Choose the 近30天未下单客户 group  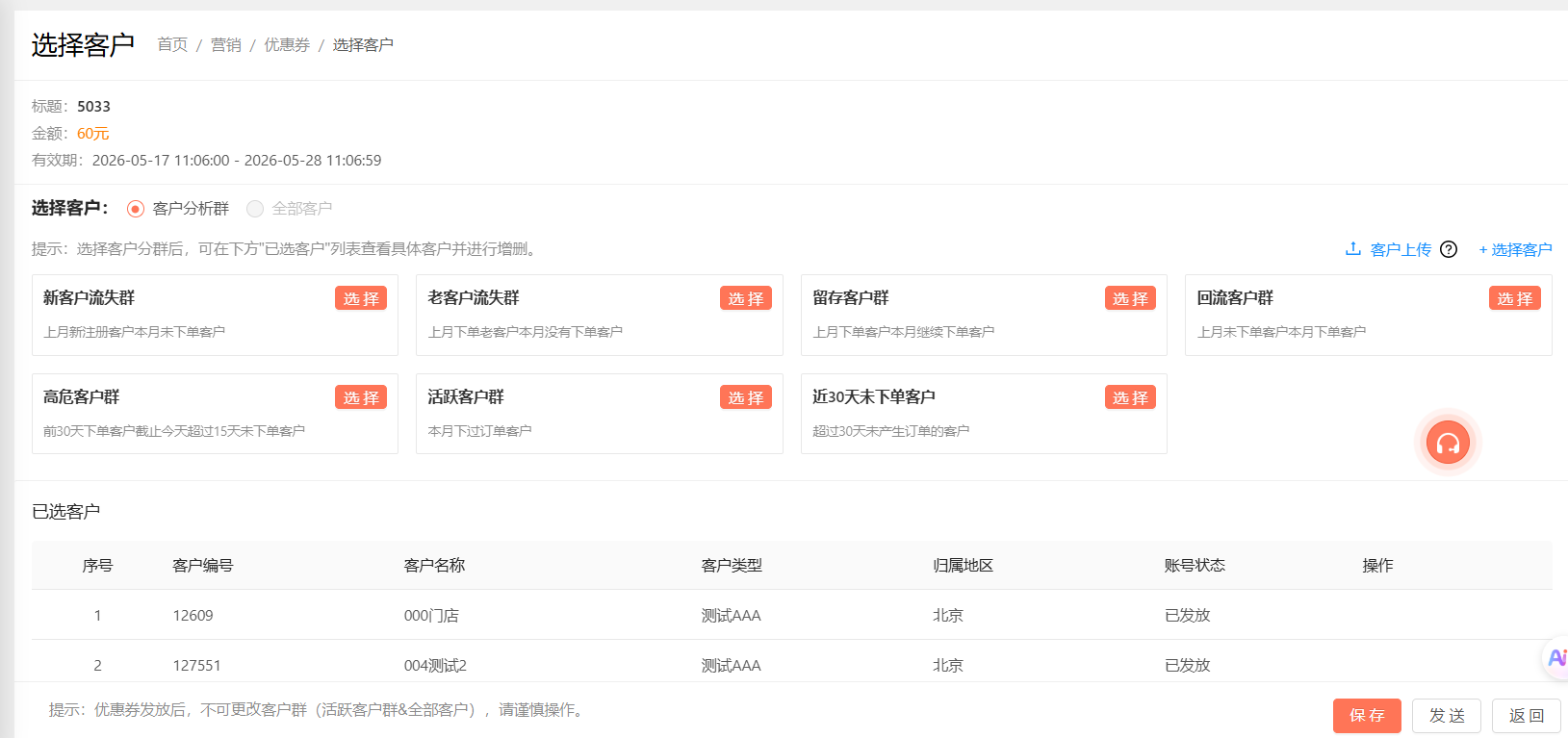[1130, 397]
